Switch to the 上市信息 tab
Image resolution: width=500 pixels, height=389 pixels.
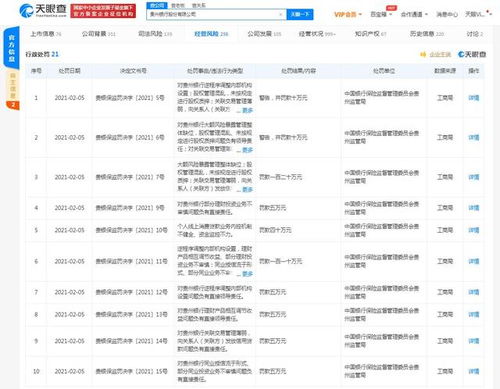click(46, 34)
